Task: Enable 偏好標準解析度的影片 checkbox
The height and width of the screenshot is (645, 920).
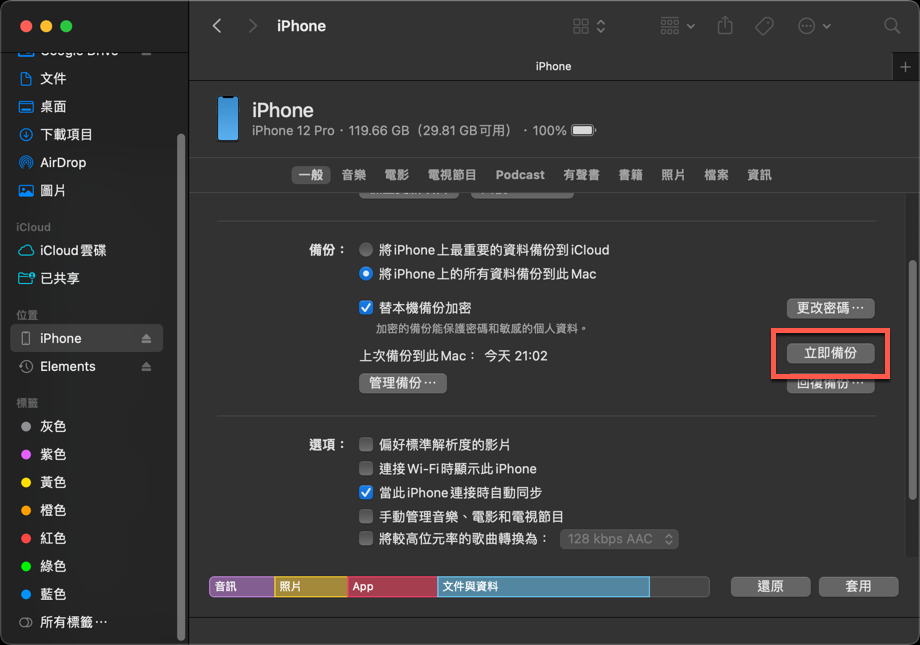Action: 366,444
